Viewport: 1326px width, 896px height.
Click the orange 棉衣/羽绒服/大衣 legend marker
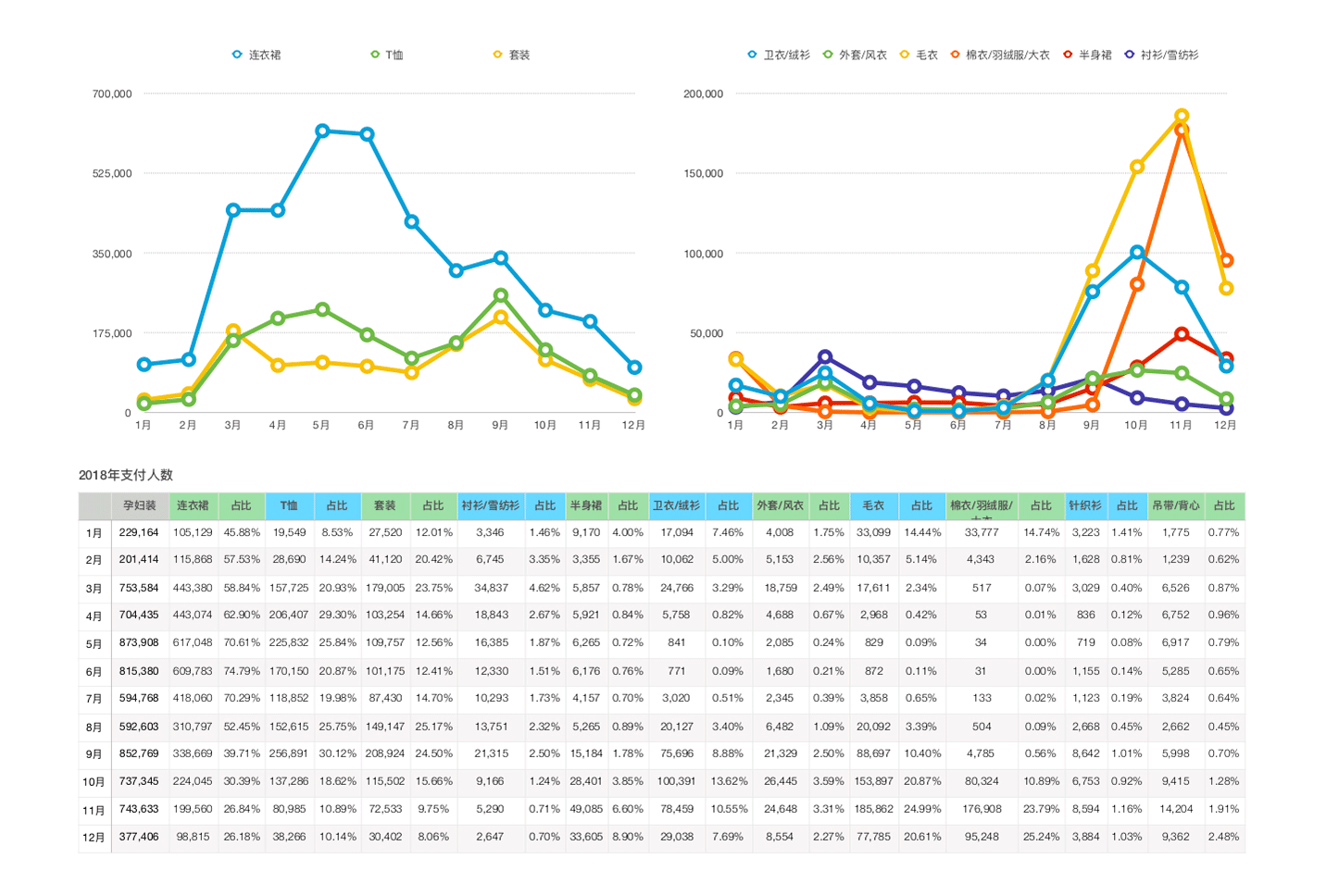tap(955, 55)
